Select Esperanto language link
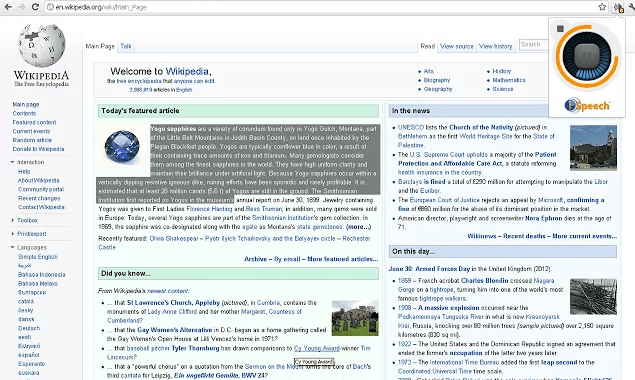This screenshot has width=635, height=380. click(32, 364)
